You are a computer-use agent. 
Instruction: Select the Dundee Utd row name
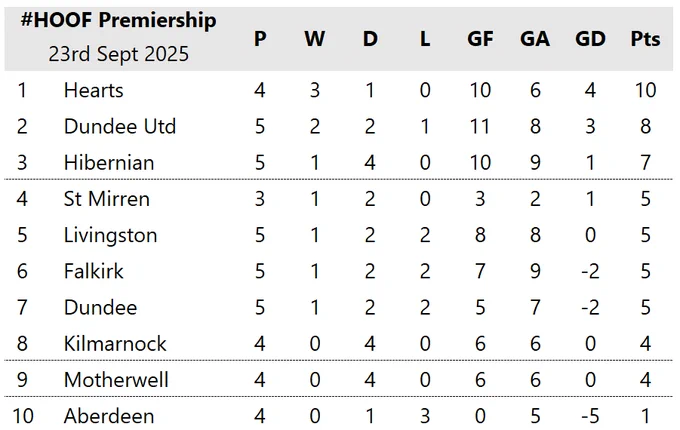pos(120,127)
